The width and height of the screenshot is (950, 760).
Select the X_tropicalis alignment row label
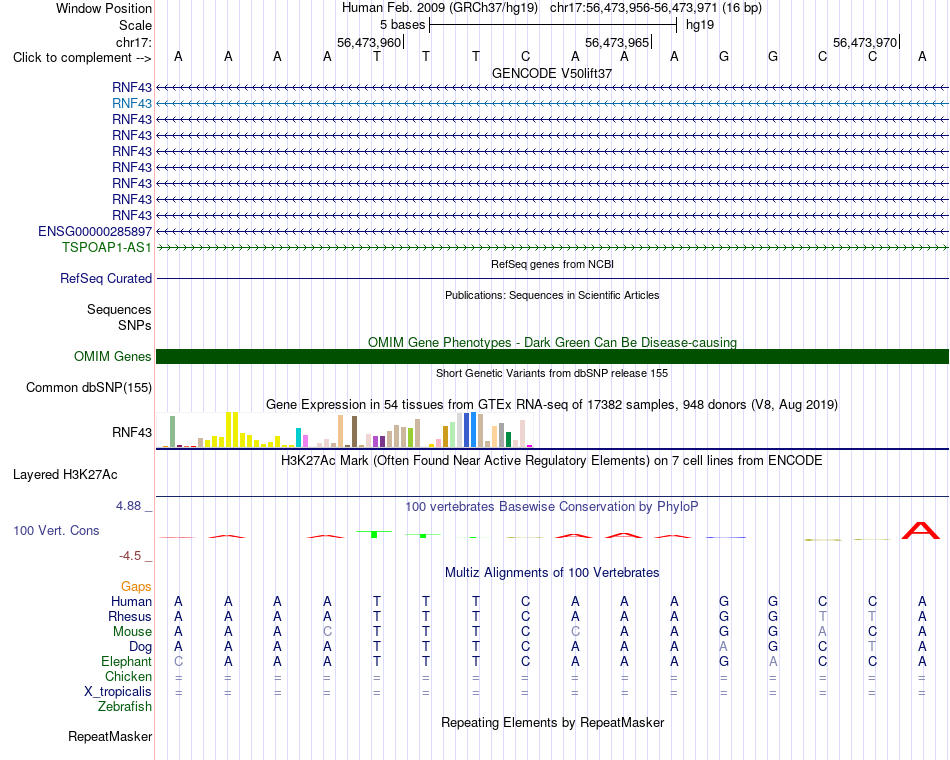pos(118,692)
